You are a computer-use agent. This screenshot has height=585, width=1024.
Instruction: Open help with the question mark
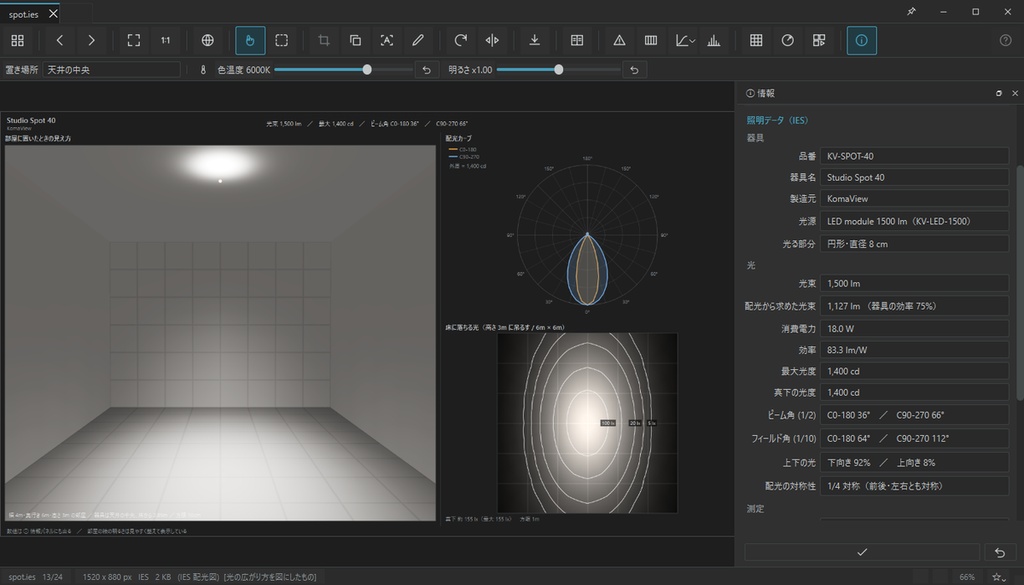click(1006, 40)
